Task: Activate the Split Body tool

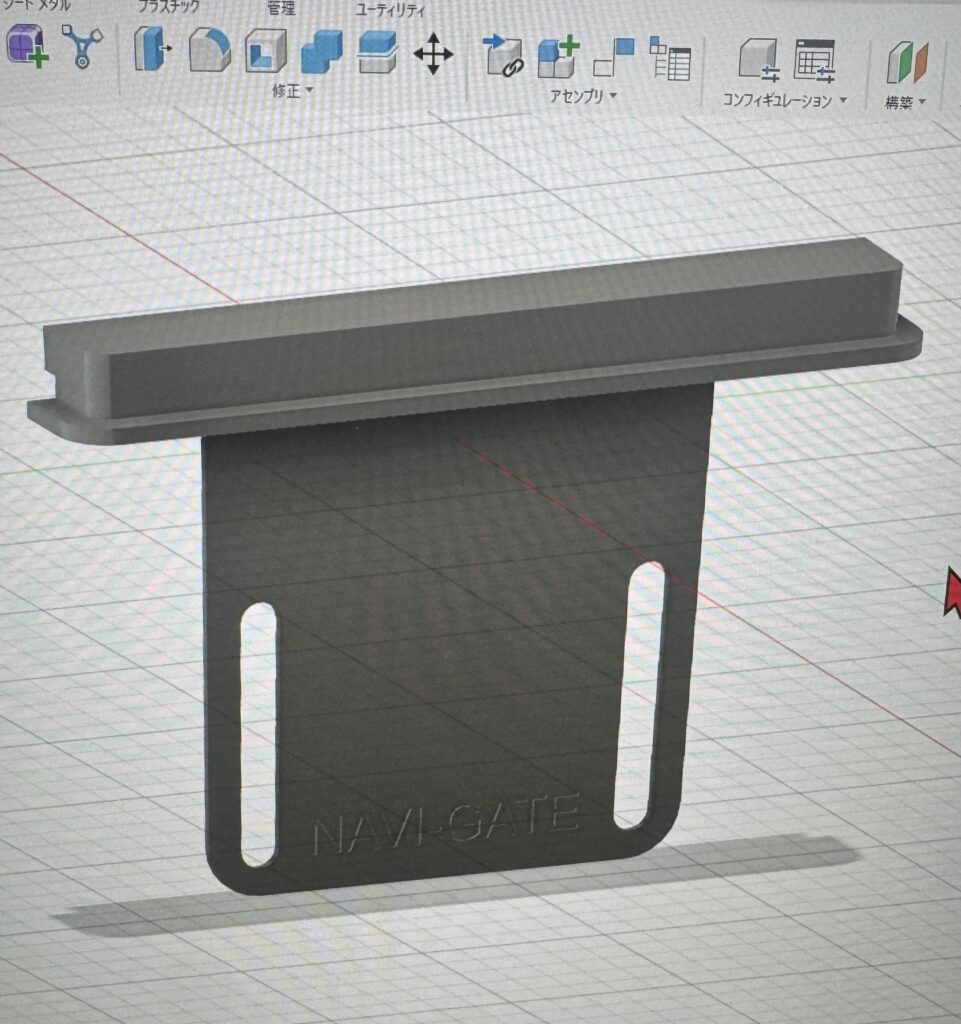Action: coord(377,52)
